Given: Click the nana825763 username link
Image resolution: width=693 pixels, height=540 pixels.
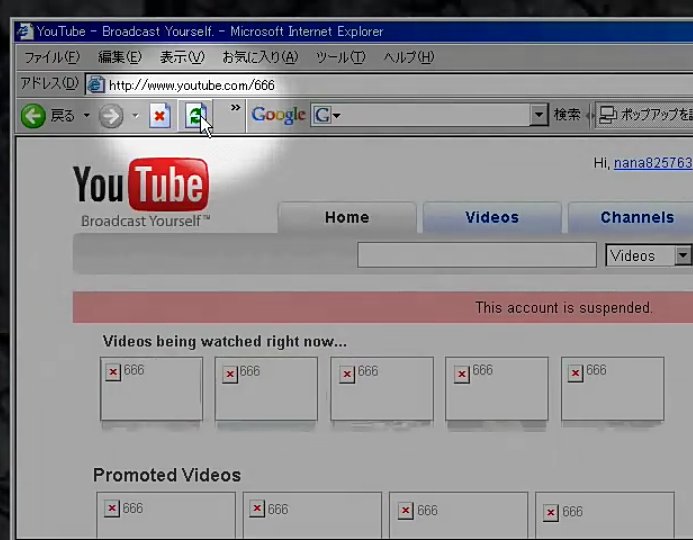Looking at the screenshot, I should [x=653, y=163].
